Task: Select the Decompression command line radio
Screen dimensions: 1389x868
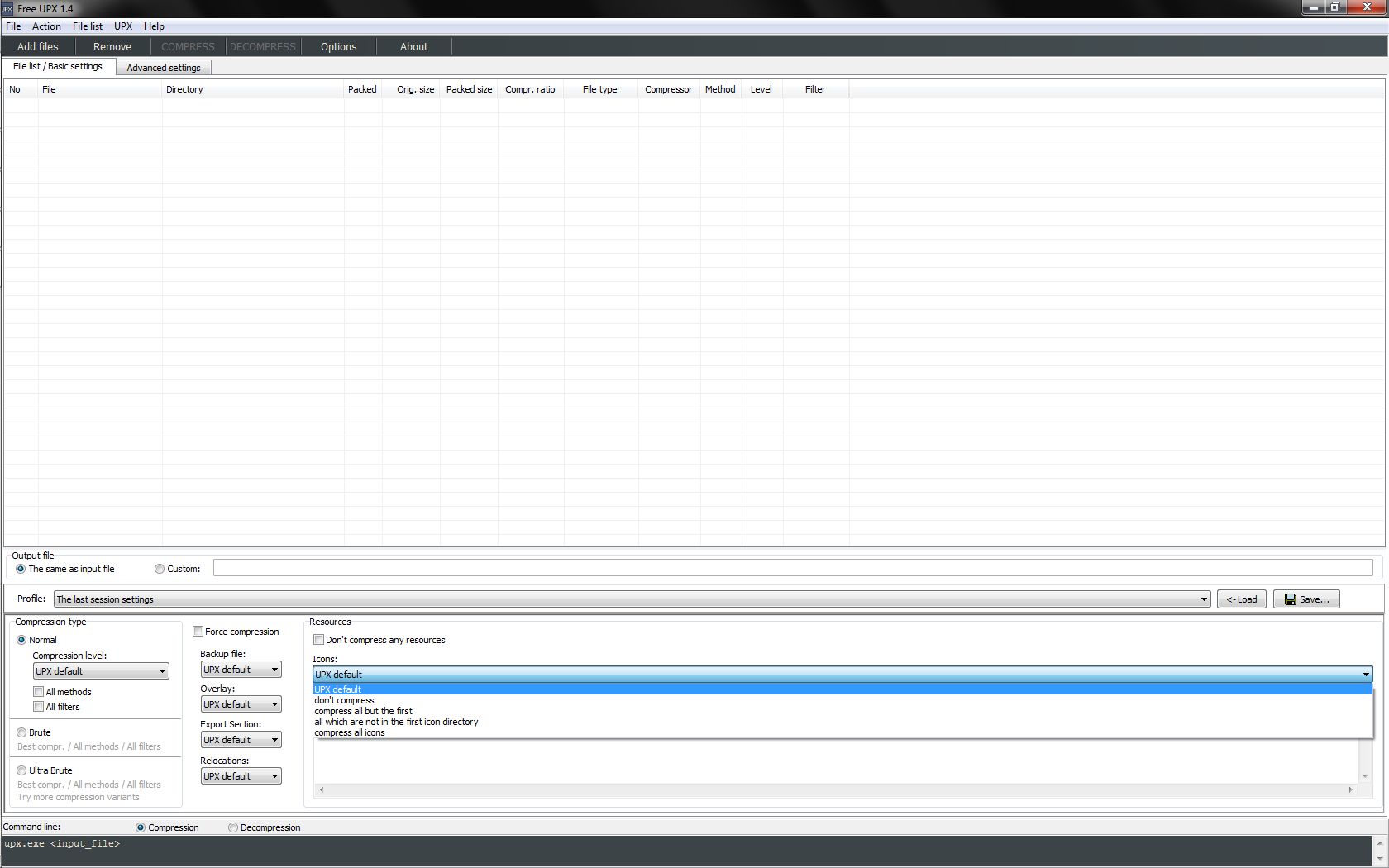Action: coord(265,827)
